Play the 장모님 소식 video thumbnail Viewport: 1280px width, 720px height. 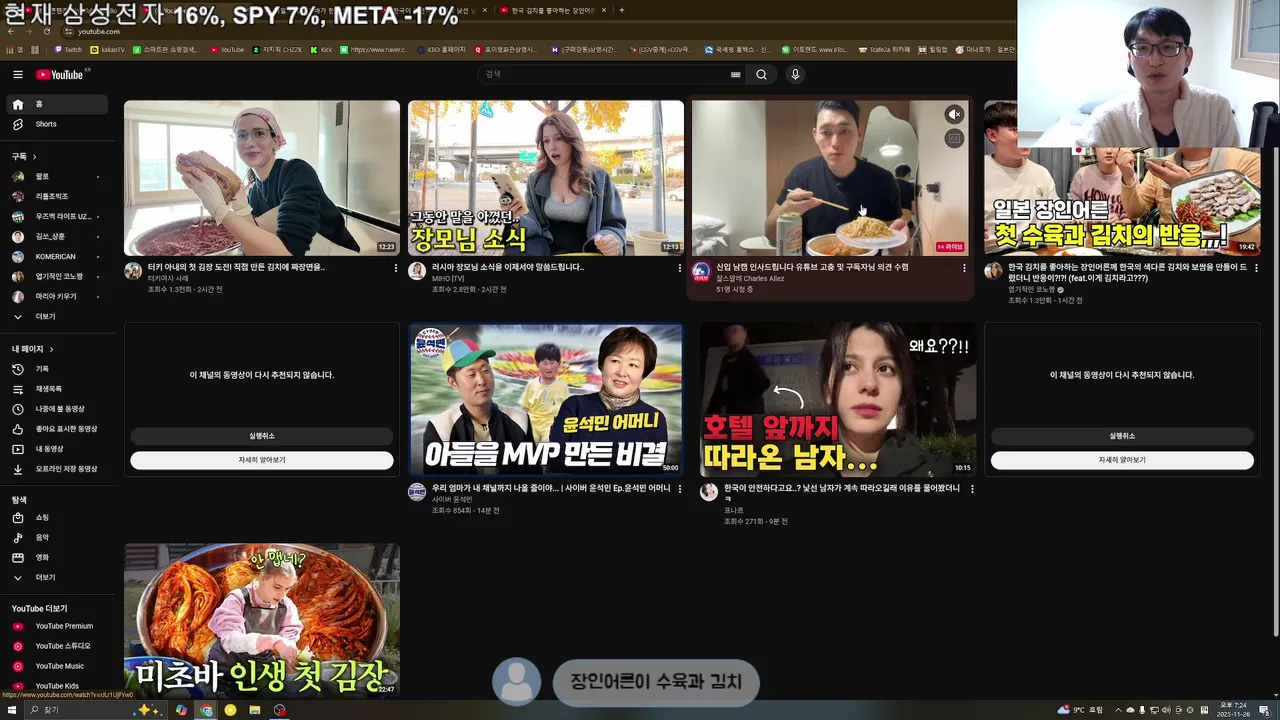(x=546, y=178)
